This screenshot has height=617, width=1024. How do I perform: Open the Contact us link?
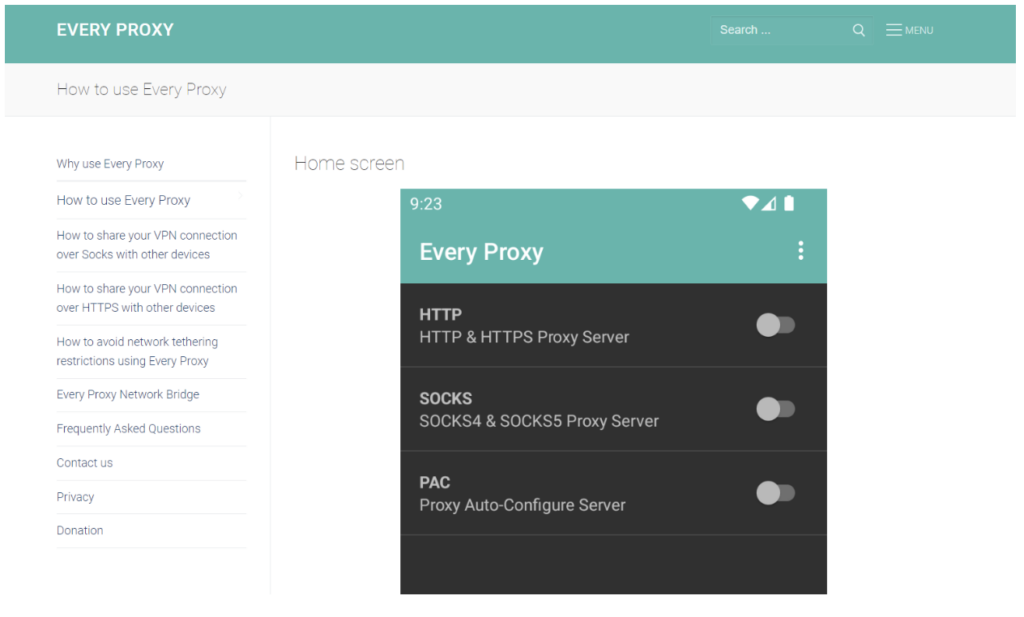pyautogui.click(x=84, y=463)
